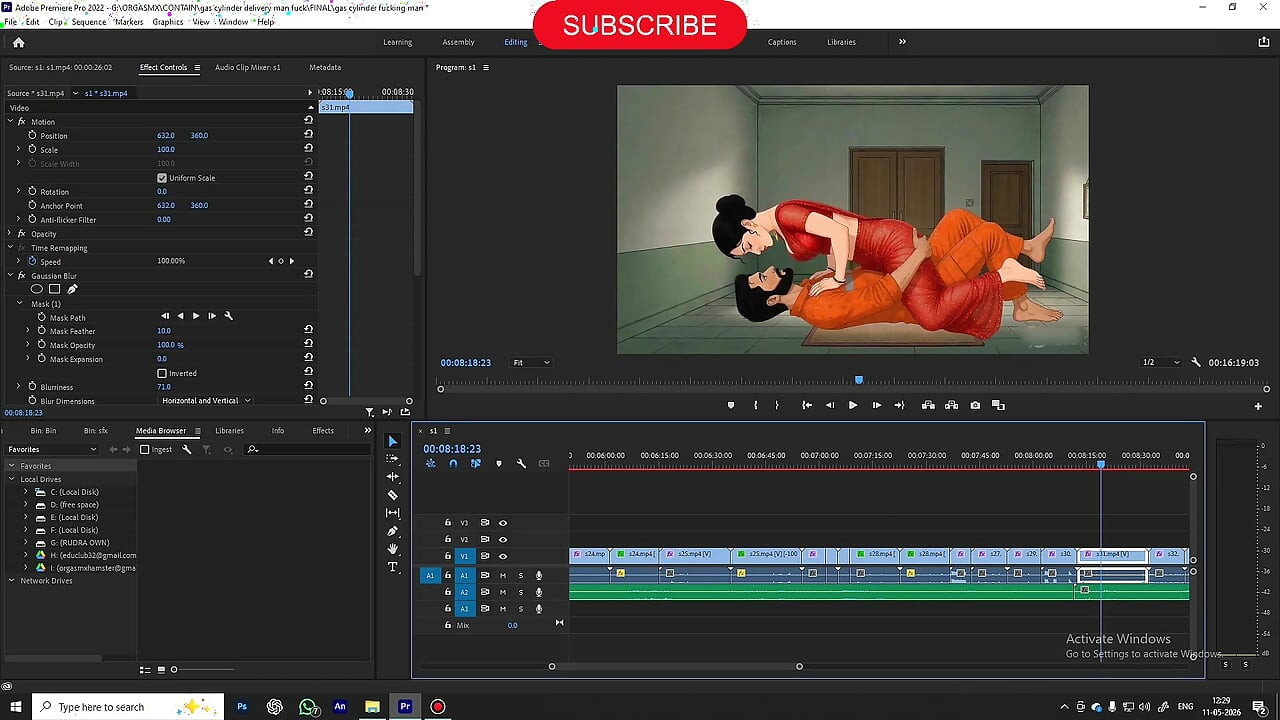Open the timeline display settings wrench
Viewport: 1280px width, 720px height.
pyautogui.click(x=521, y=464)
